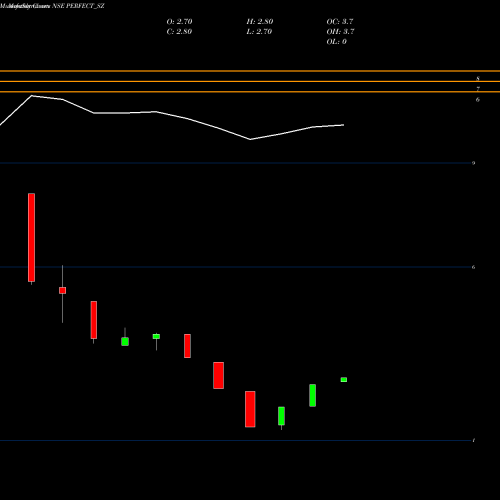Click the white indicator line above candles
Image resolution: width=500 pixels, height=500 pixels.
(x=172, y=117)
